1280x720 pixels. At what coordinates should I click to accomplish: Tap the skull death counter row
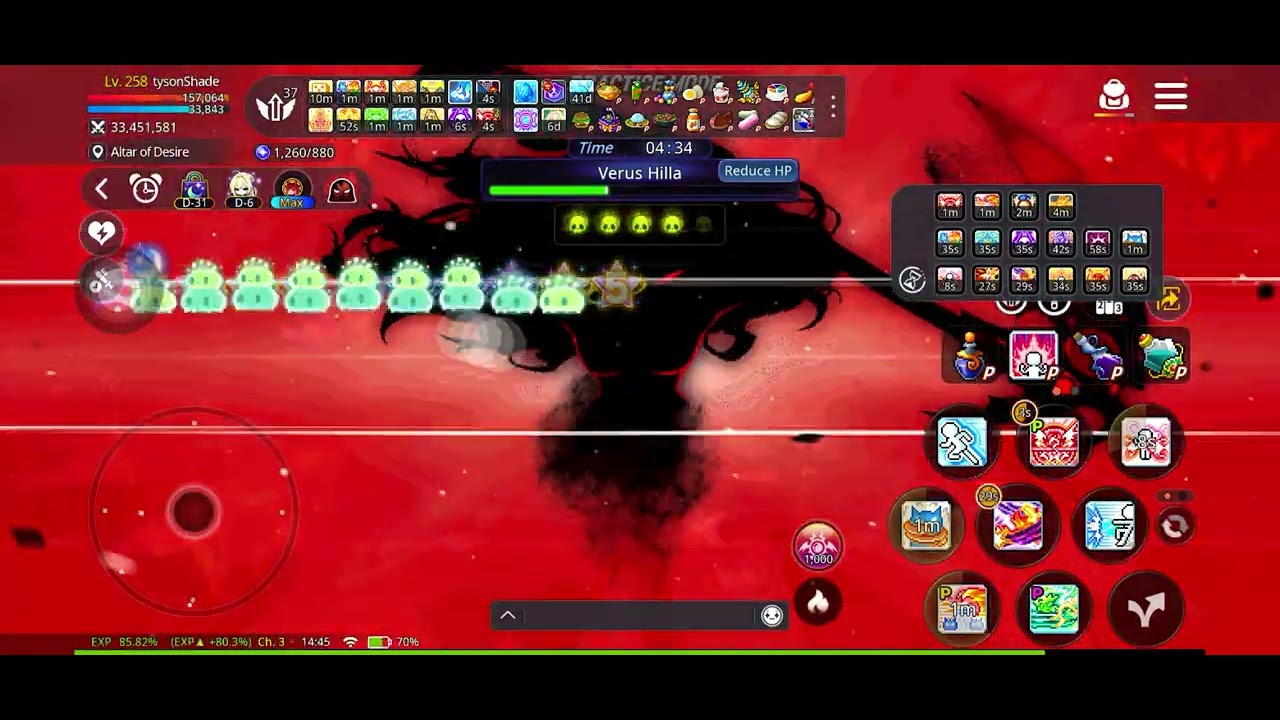point(640,225)
